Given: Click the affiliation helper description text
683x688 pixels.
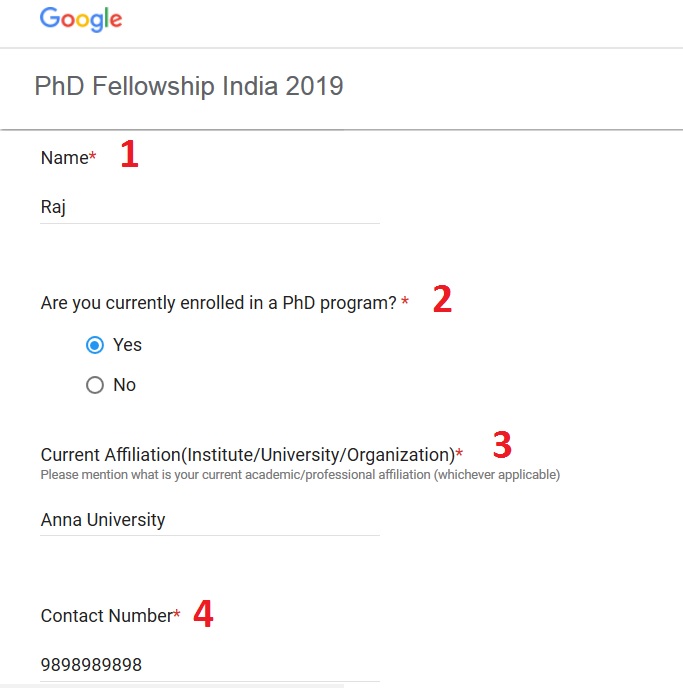Looking at the screenshot, I should (x=300, y=475).
